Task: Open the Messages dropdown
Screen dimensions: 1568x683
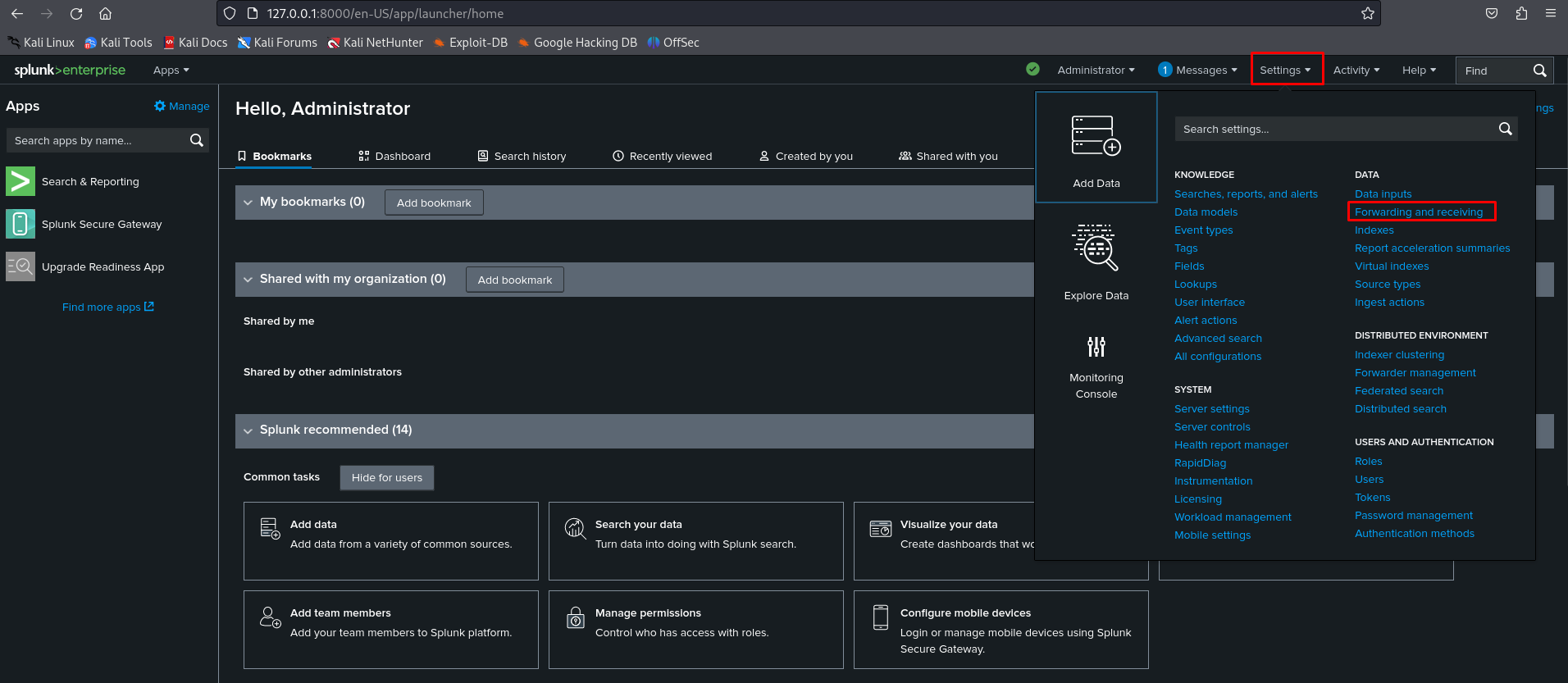Action: coord(1197,71)
